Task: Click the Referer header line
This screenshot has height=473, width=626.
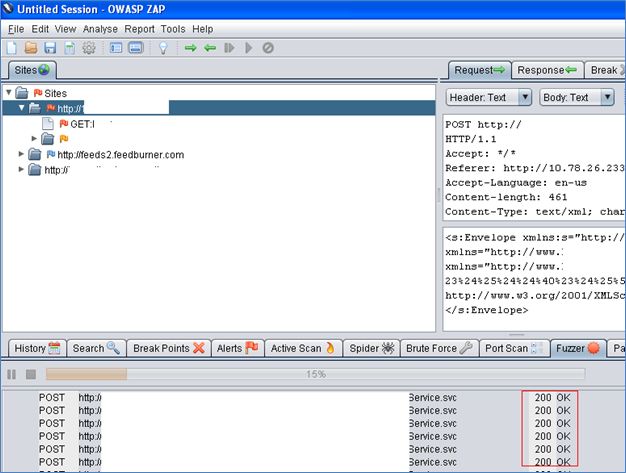Action: pos(535,168)
